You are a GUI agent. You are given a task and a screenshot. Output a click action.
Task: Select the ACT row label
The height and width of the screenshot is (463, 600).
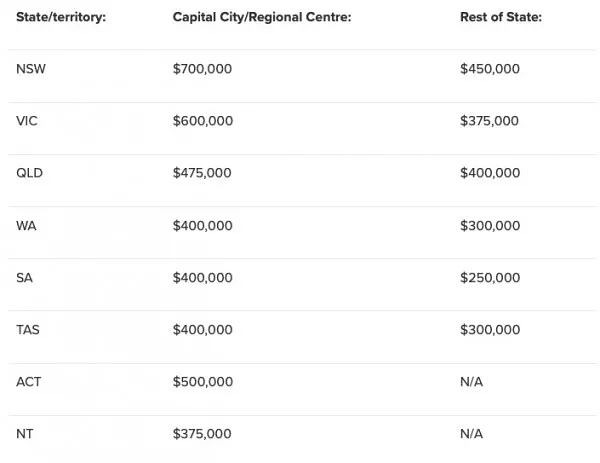(x=28, y=382)
